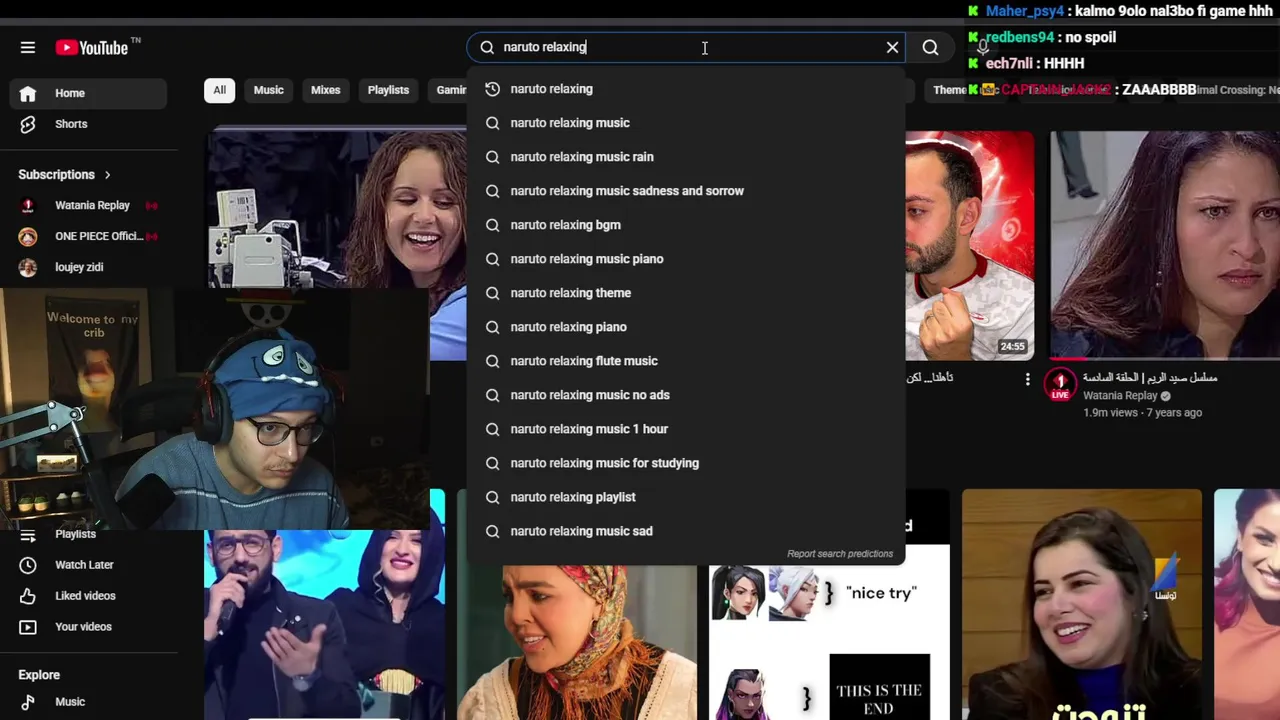Click search icon beside 'naruto relaxing theme'
Viewport: 1280px width, 720px height.
point(492,293)
